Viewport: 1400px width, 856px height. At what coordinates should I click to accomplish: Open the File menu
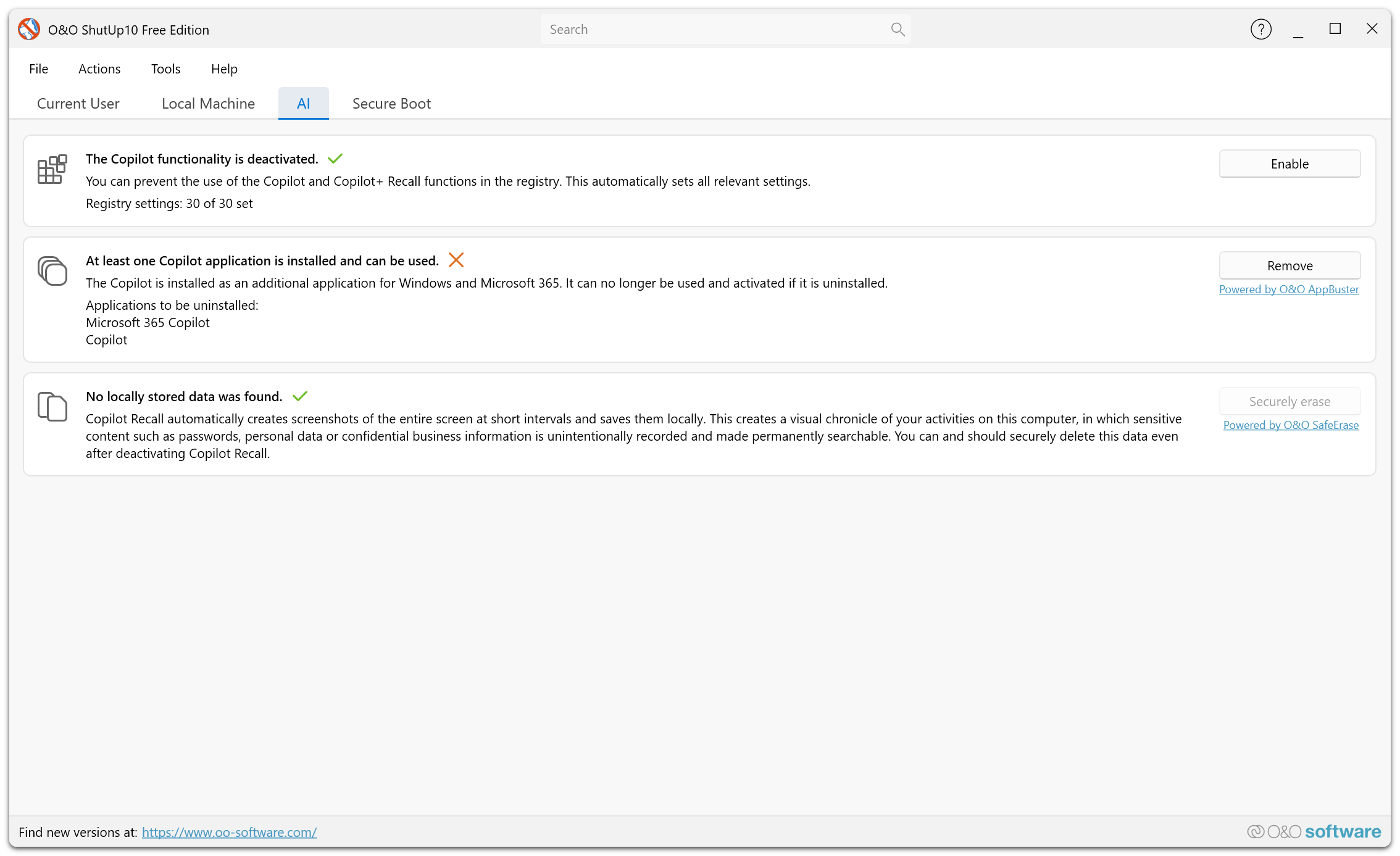click(38, 69)
